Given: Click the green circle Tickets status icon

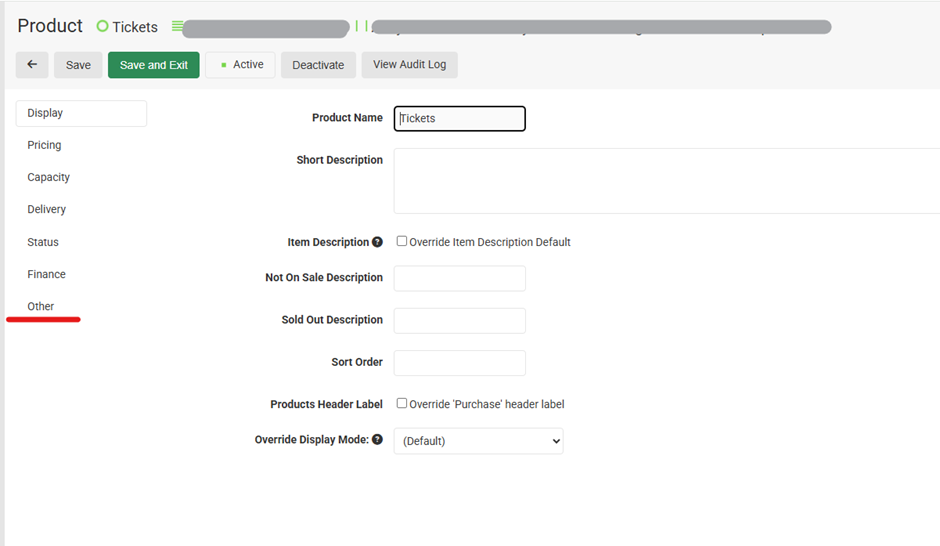Looking at the screenshot, I should (102, 27).
